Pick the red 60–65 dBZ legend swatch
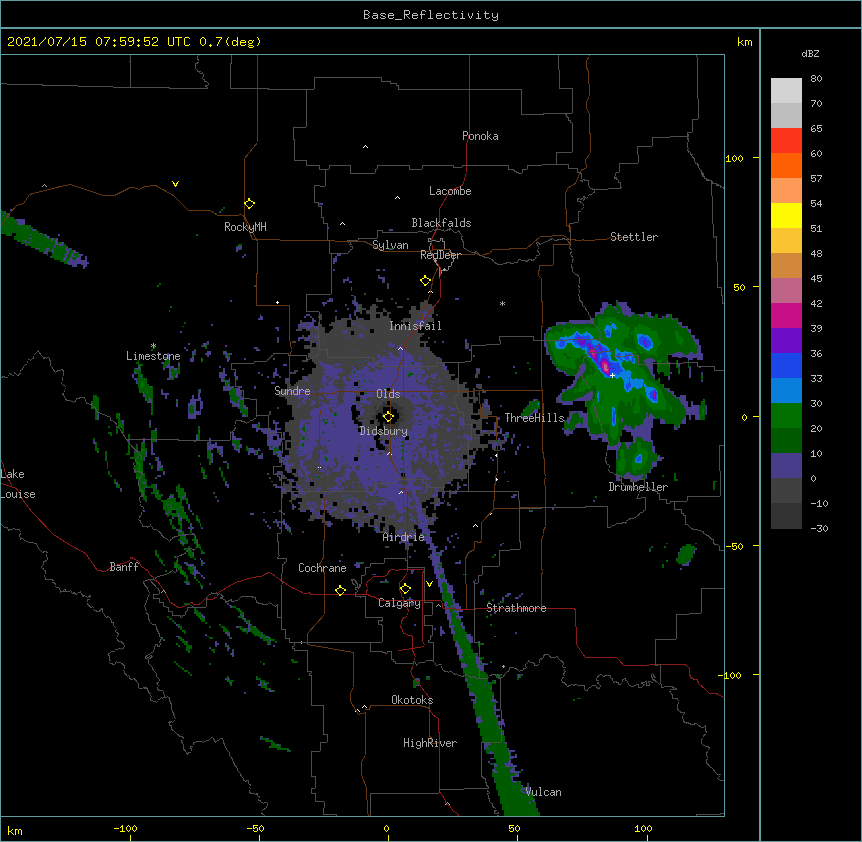862x842 pixels. [x=786, y=140]
